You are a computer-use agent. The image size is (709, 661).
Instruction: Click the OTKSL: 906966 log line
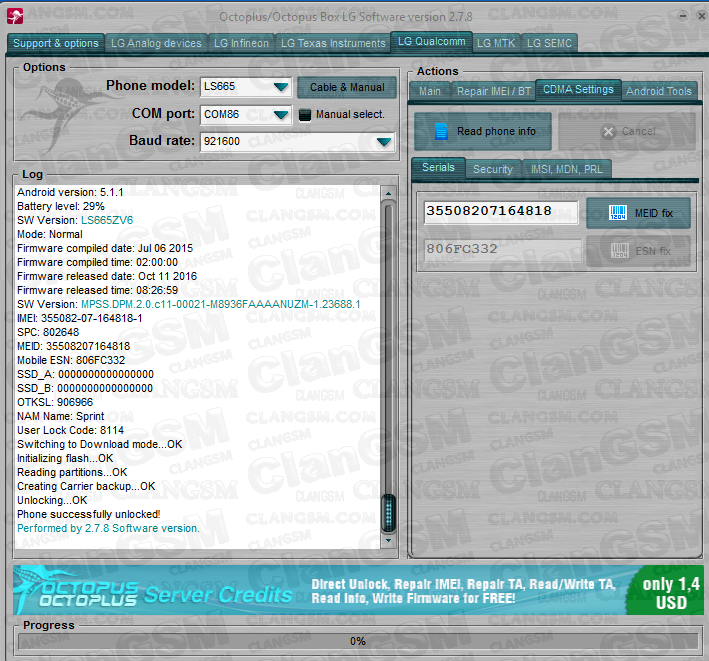point(55,402)
